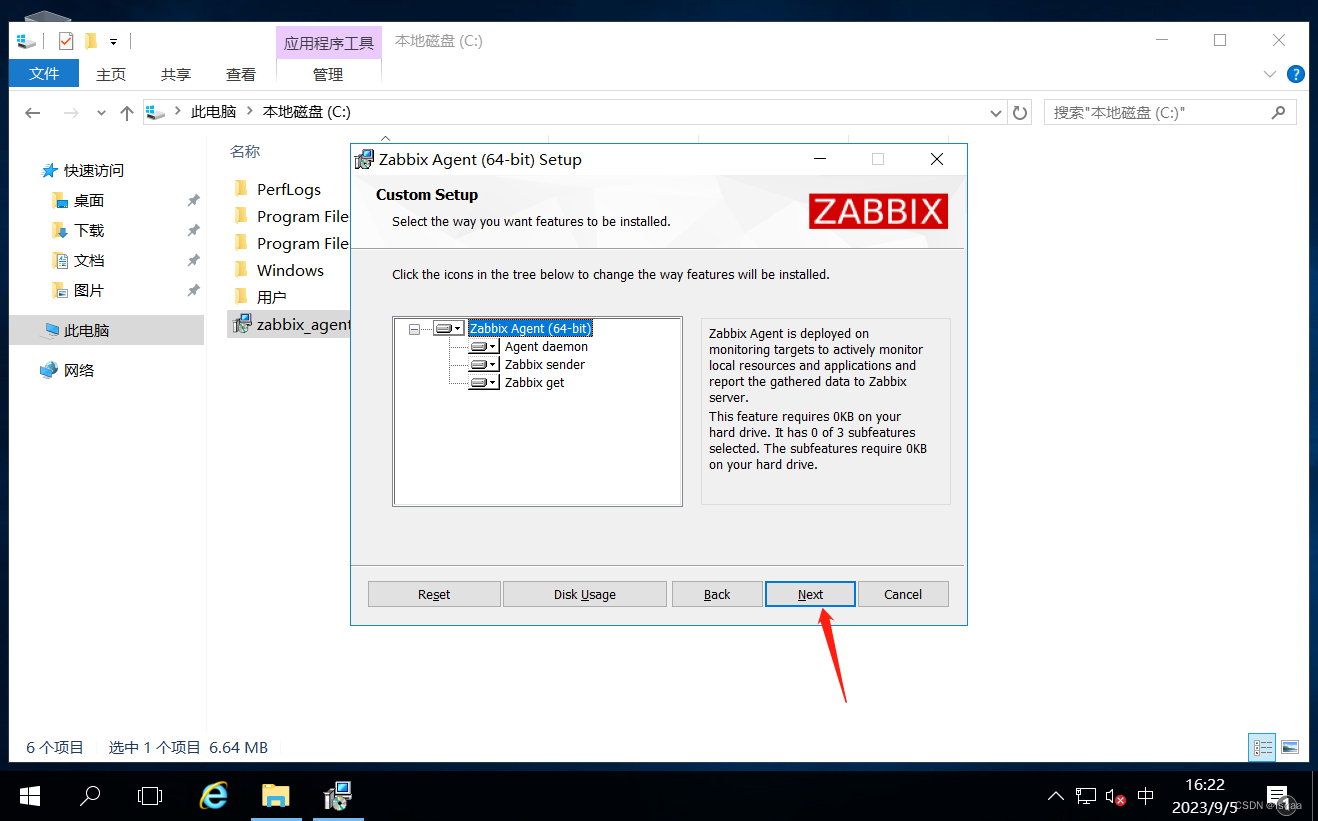The width and height of the screenshot is (1318, 821).
Task: Switch to large icons view in Explorer status bar
Action: tap(1290, 747)
